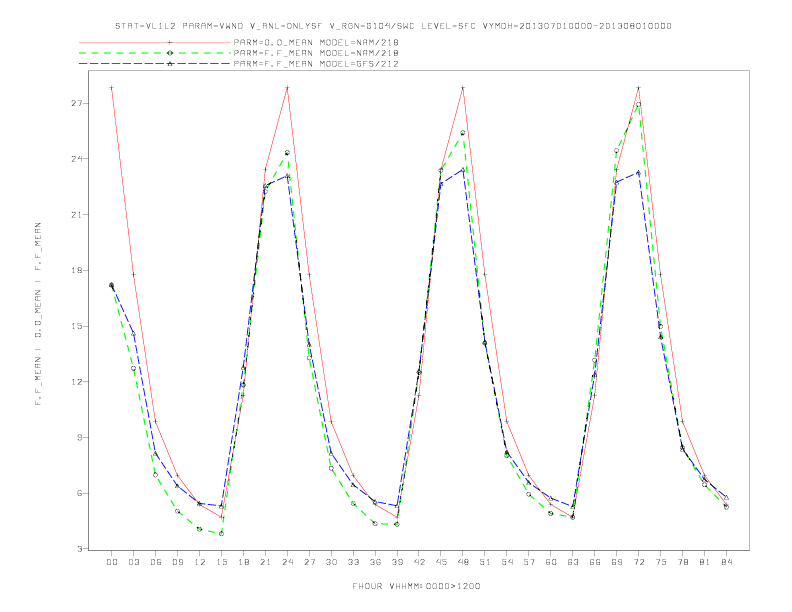Click the green dashed legend line sample

155,53
